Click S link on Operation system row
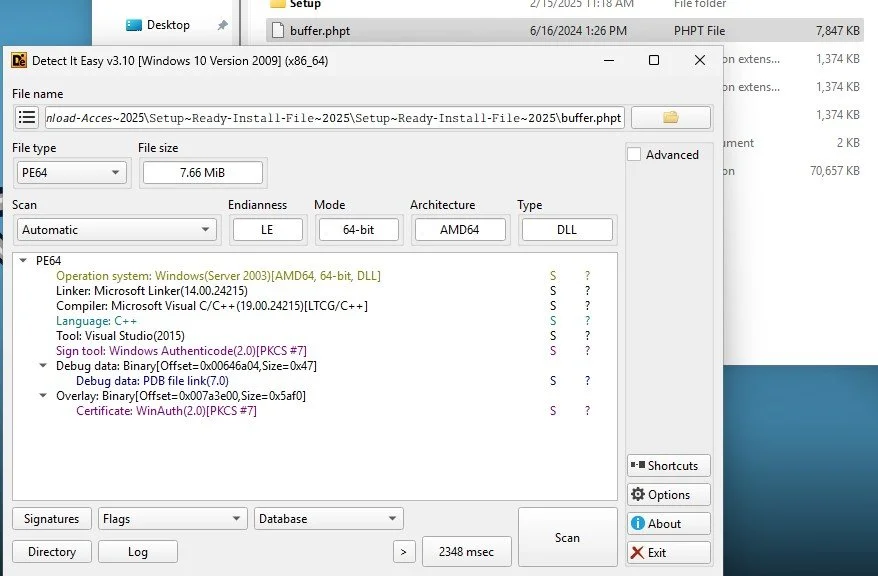The height and width of the screenshot is (576, 878). coord(553,275)
